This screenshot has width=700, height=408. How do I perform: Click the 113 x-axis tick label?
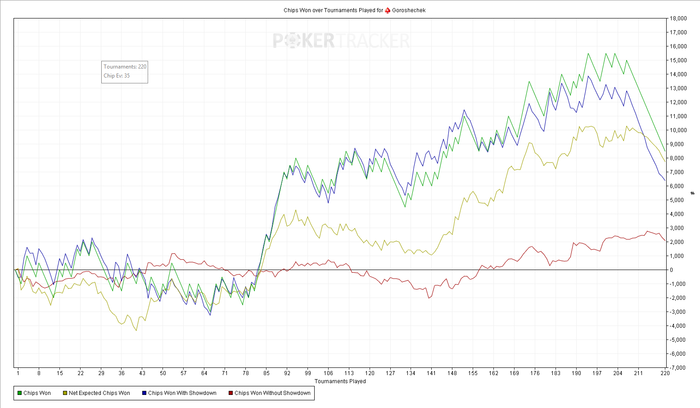pos(349,373)
